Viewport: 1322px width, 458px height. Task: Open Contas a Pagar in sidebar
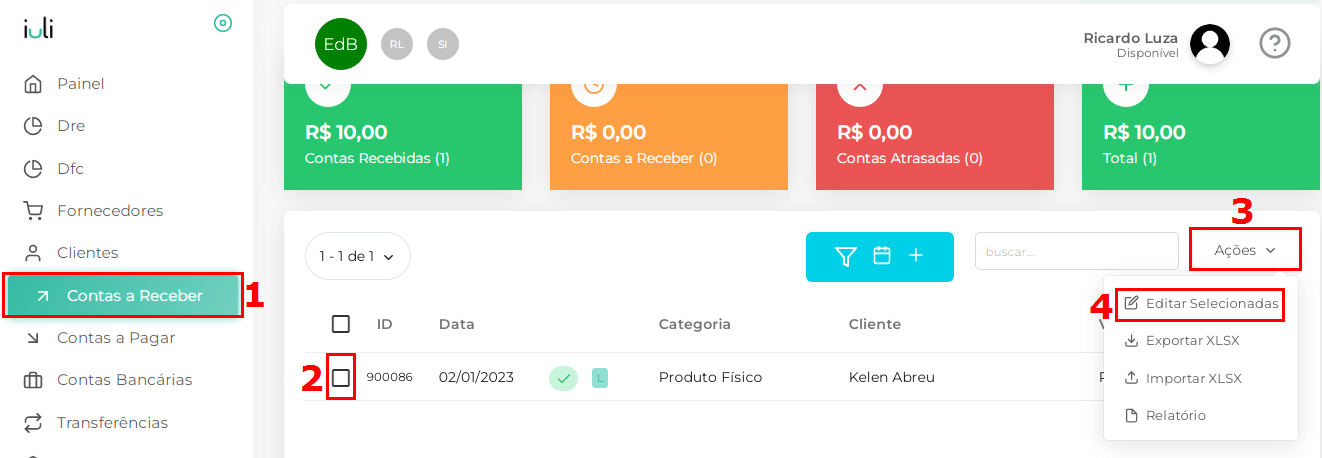[x=115, y=338]
